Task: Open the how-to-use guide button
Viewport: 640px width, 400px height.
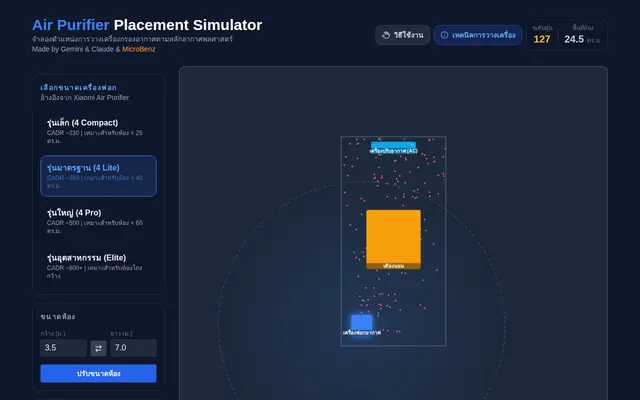Action: (x=402, y=35)
